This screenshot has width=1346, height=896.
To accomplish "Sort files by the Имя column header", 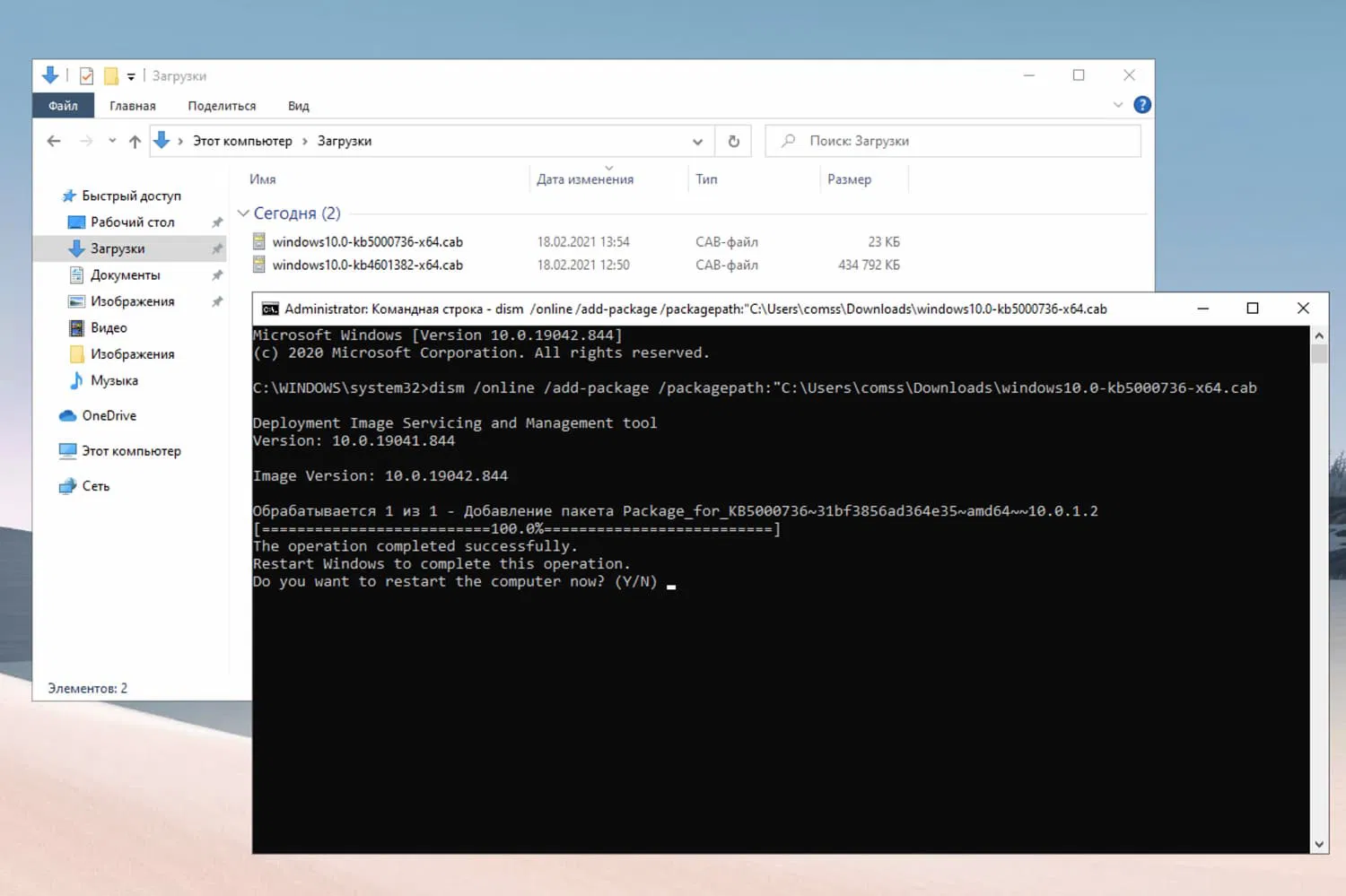I will click(263, 179).
